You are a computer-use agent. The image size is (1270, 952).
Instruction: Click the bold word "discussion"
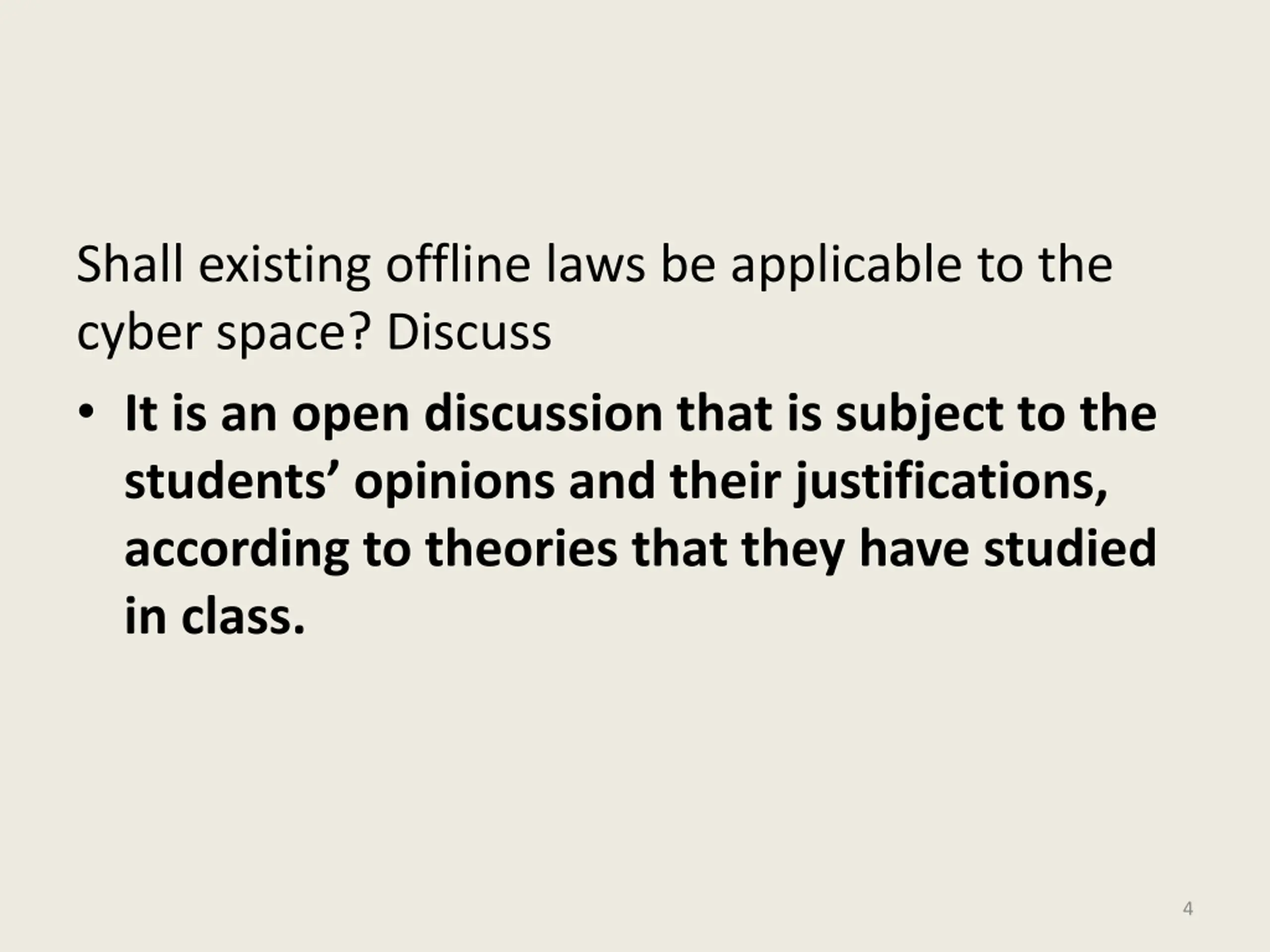(543, 414)
